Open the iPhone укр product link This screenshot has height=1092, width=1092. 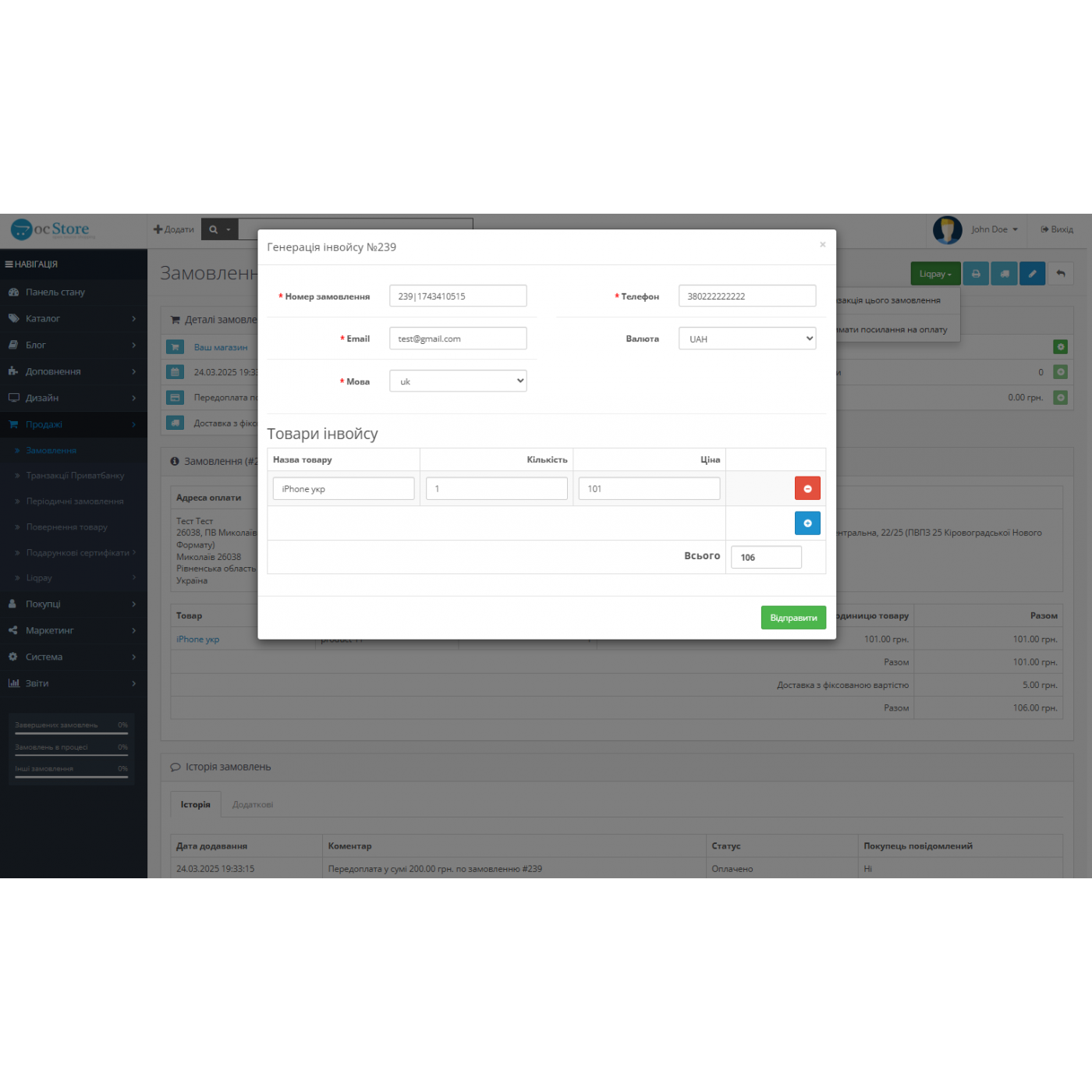tap(197, 639)
